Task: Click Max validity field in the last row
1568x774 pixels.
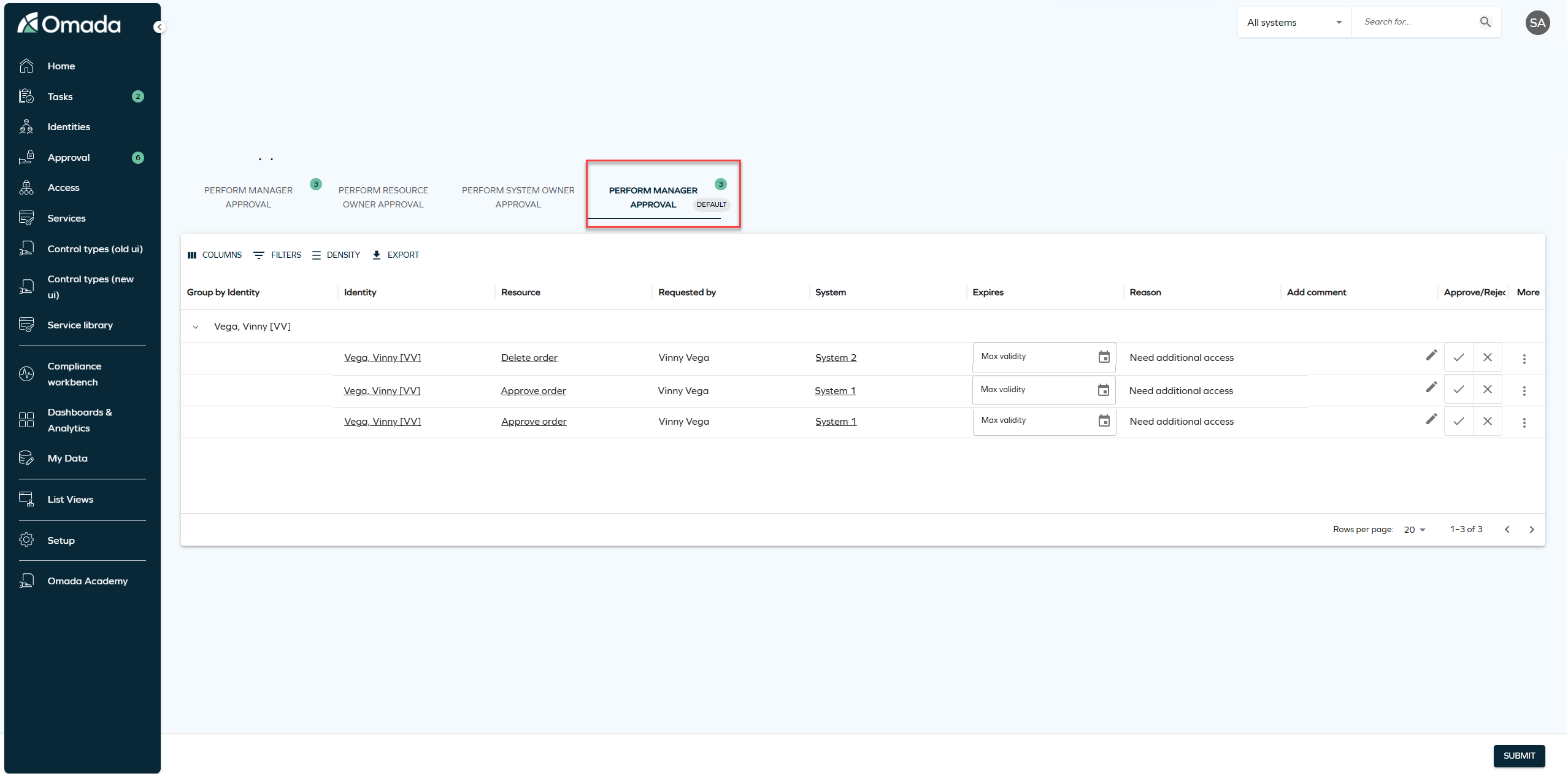Action: pos(1044,420)
